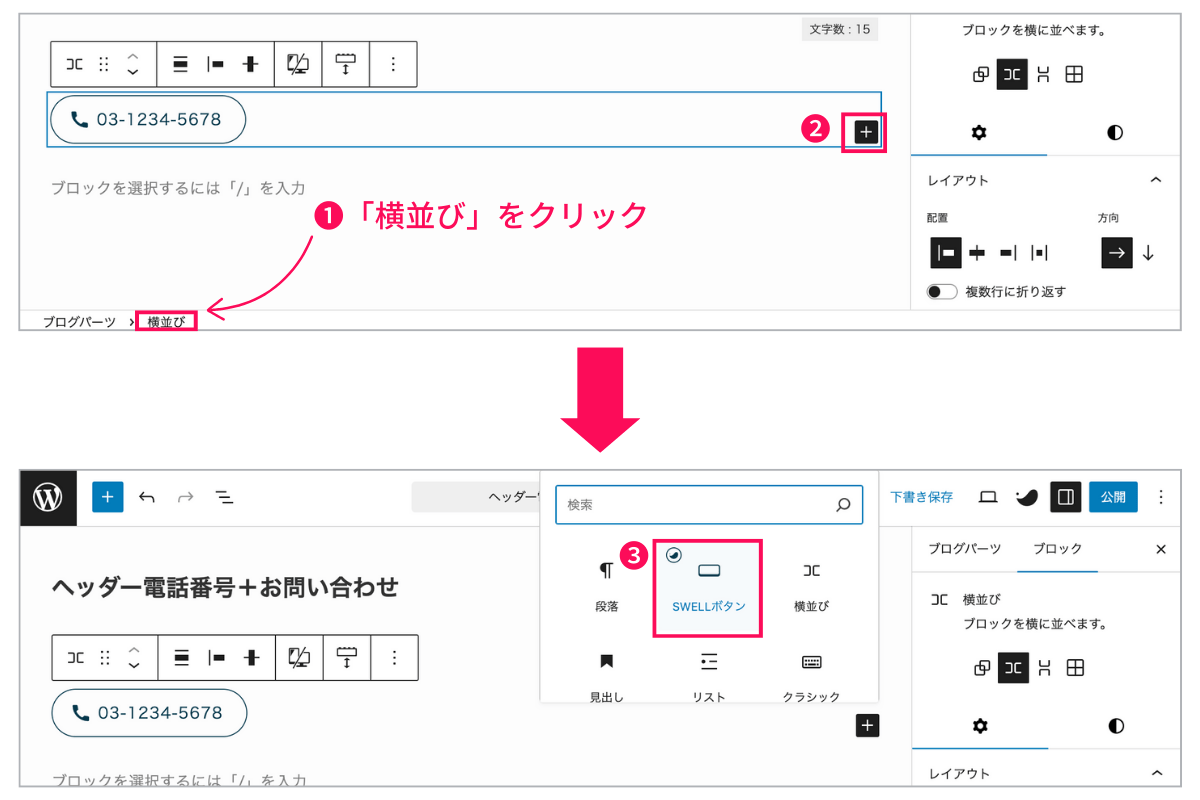This screenshot has height=800, width=1200.
Task: Open the document overview list
Action: 224,497
